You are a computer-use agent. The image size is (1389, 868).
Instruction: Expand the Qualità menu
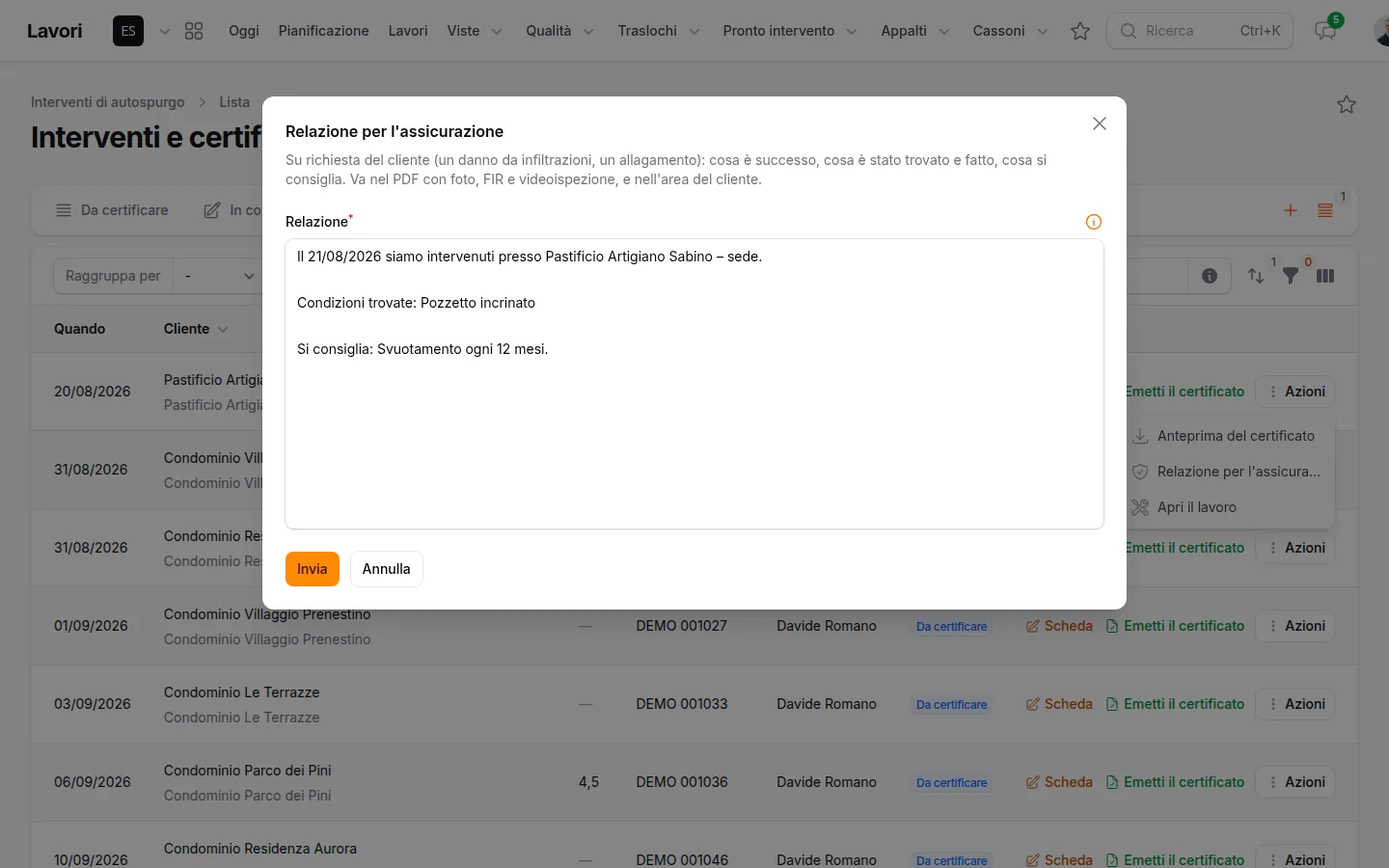[559, 31]
